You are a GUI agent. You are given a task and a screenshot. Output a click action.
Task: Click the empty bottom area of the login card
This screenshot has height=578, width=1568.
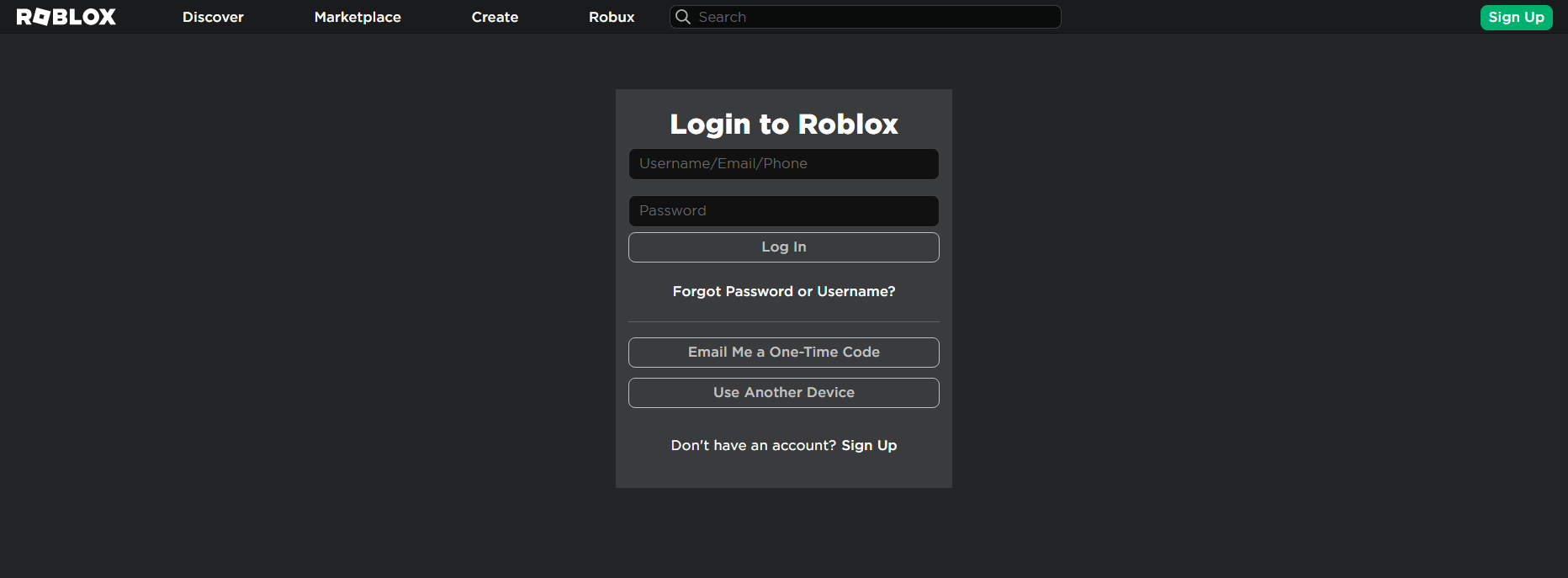click(x=783, y=473)
